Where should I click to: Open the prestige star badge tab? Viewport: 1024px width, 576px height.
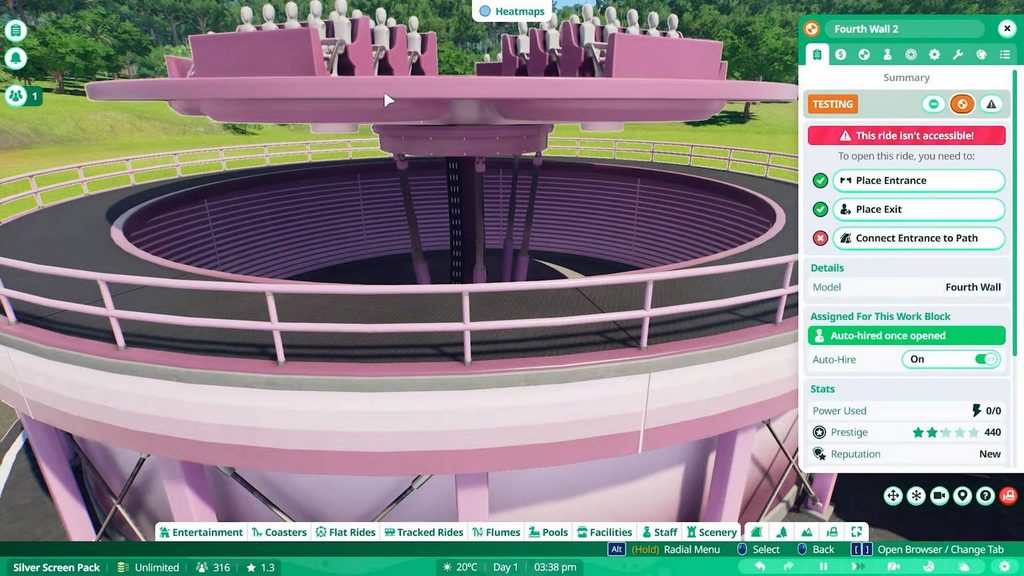911,55
